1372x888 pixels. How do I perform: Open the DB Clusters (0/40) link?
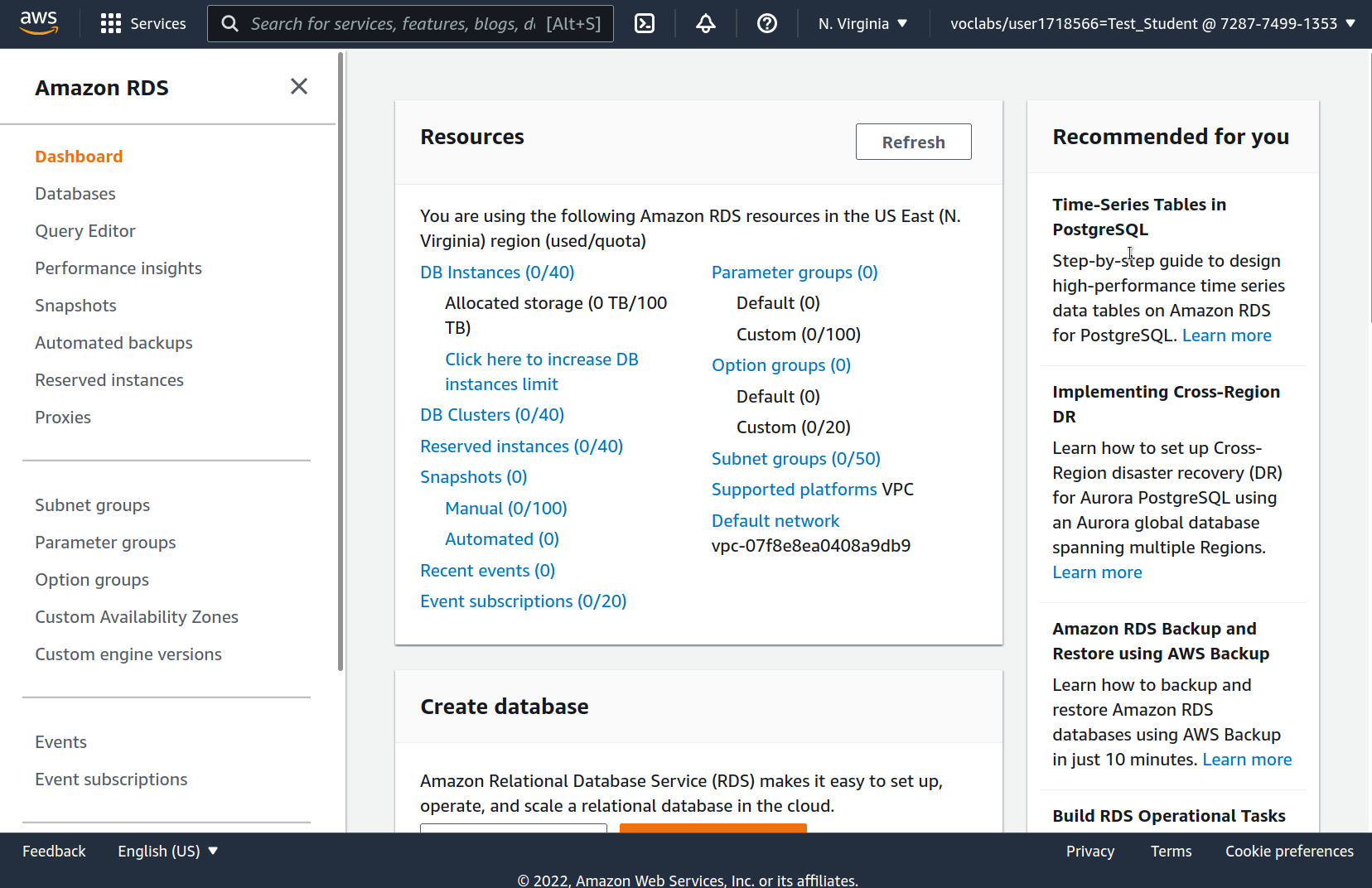click(492, 415)
